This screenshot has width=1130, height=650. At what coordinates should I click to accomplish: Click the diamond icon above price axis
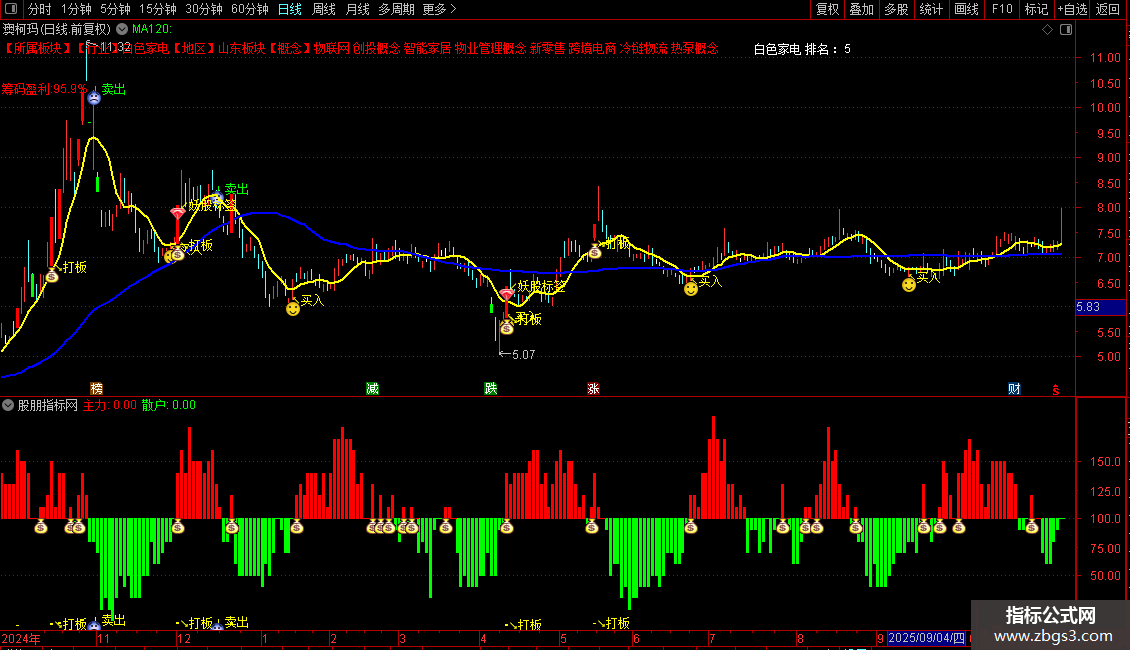point(1048,29)
